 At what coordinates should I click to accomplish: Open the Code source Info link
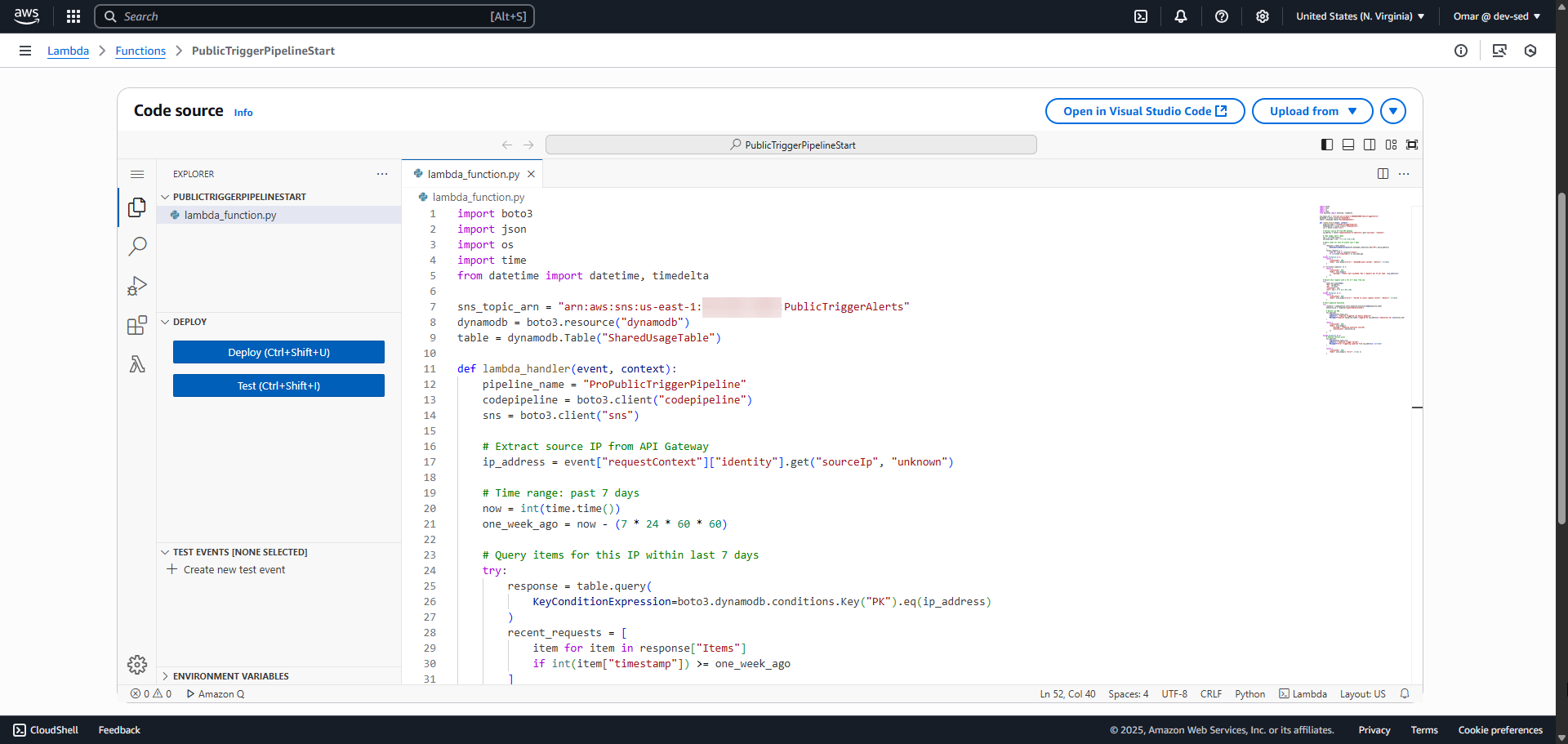pyautogui.click(x=243, y=113)
